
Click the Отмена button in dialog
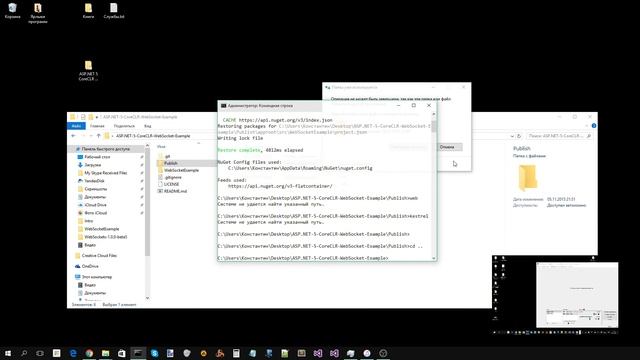pyautogui.click(x=447, y=147)
